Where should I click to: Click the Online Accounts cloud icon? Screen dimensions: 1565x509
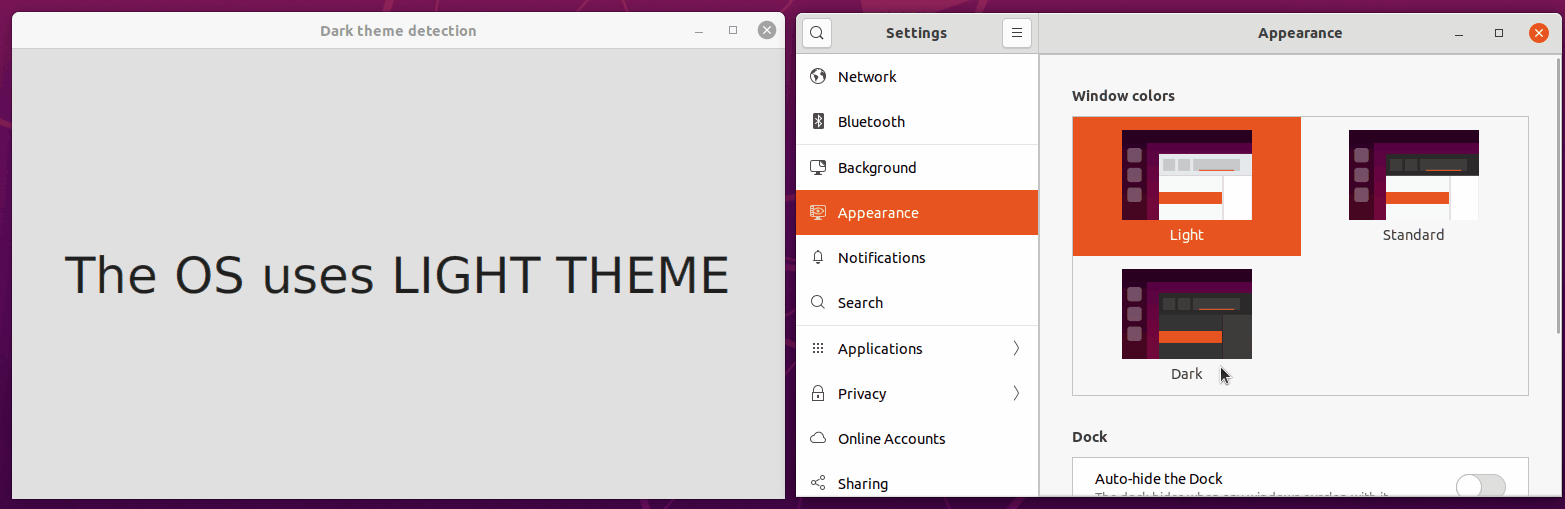818,439
